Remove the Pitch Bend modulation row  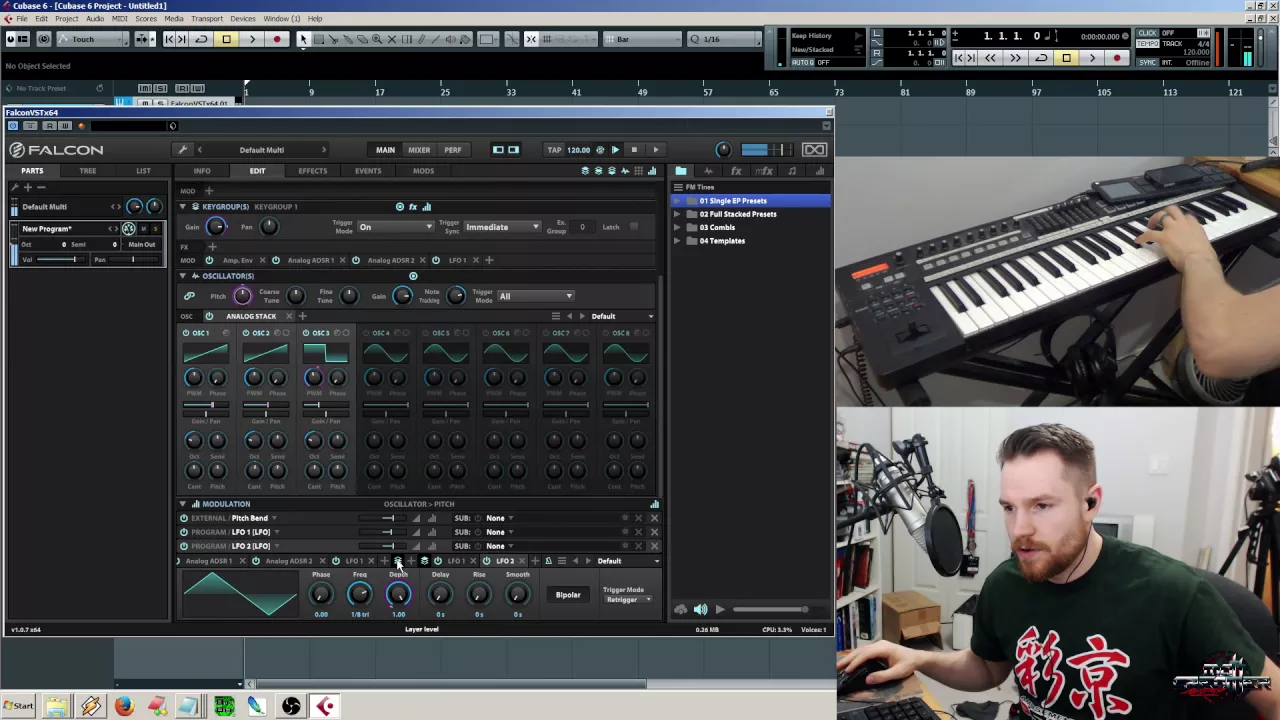coord(654,518)
